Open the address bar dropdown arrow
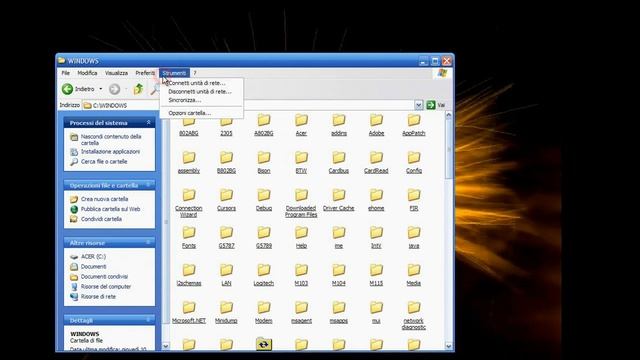Screen dimensions: 640x360 (418, 105)
